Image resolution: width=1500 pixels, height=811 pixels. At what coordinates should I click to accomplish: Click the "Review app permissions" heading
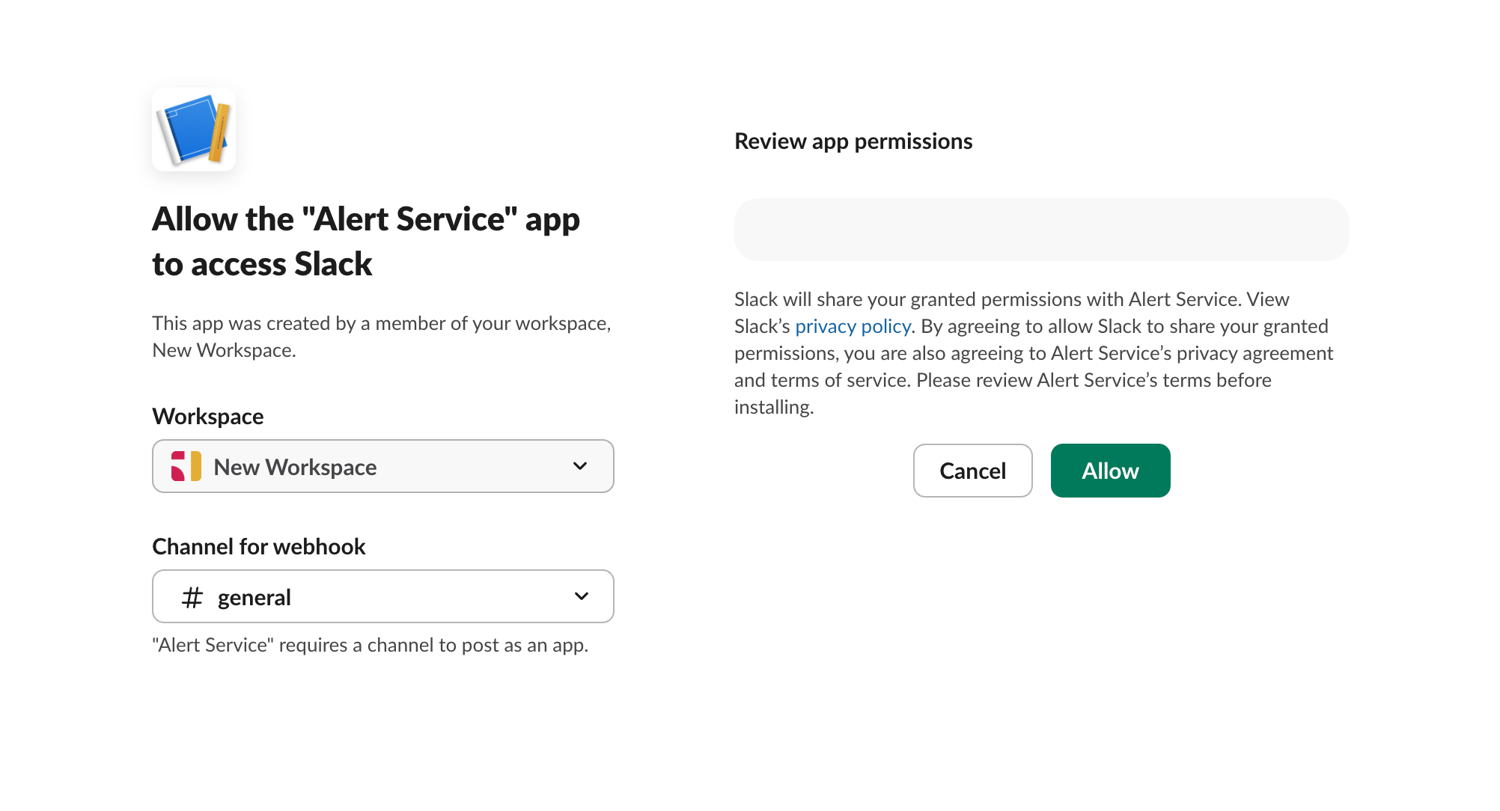click(x=853, y=141)
